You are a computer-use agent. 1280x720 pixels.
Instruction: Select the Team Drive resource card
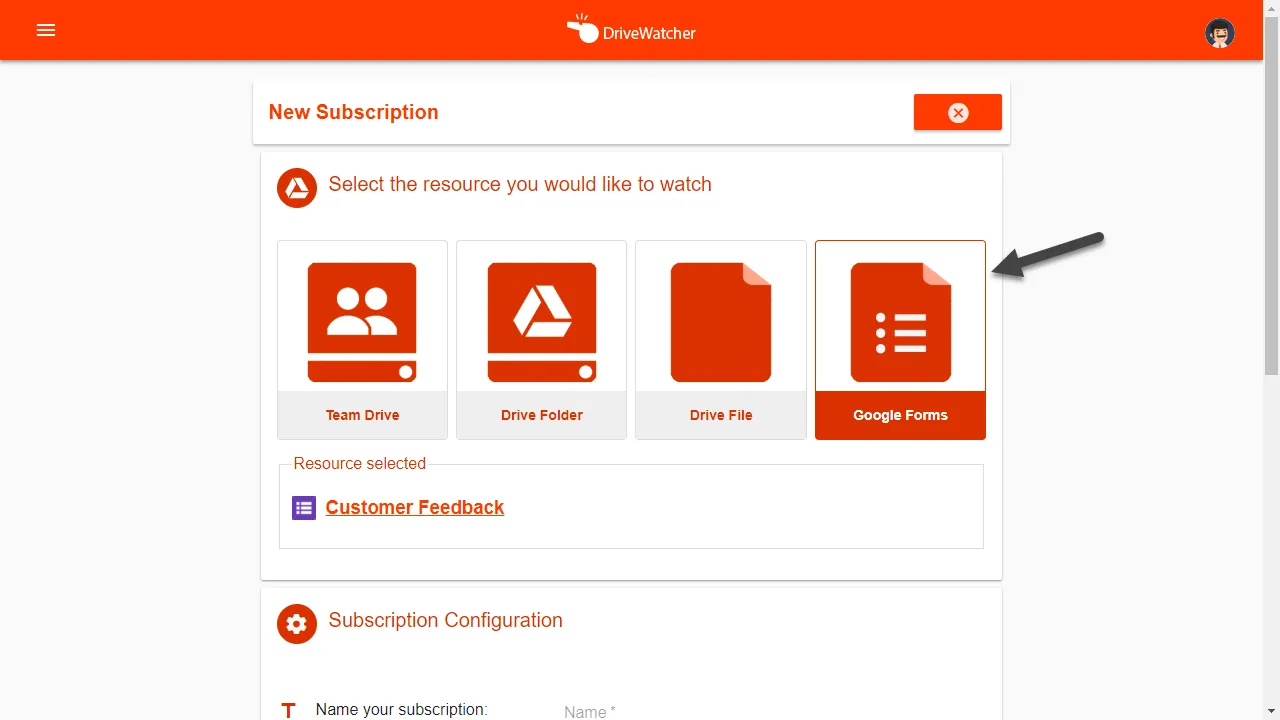[x=362, y=340]
